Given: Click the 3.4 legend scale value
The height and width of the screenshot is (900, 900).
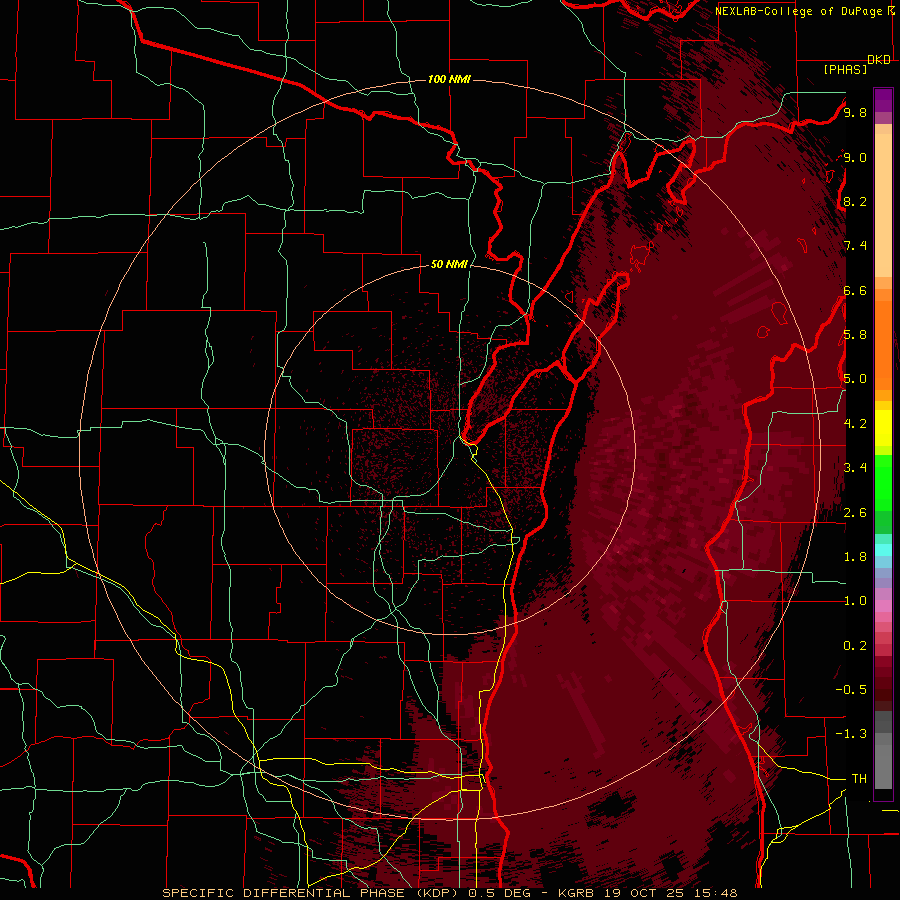Looking at the screenshot, I should [x=855, y=468].
